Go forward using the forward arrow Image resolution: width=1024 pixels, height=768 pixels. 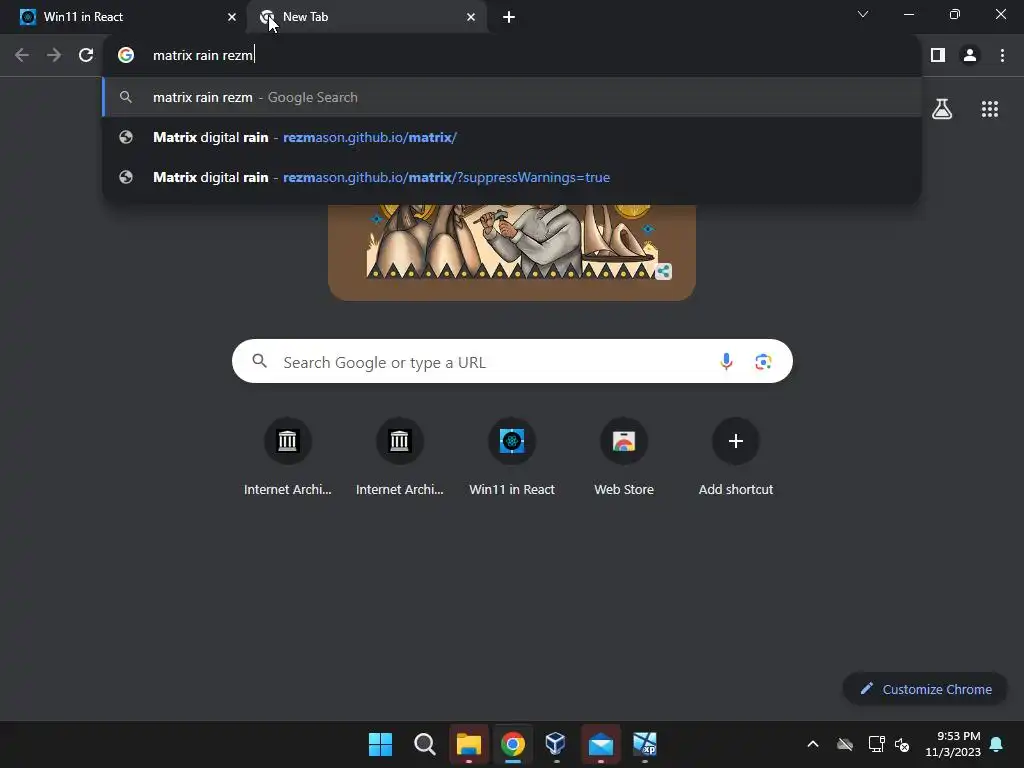point(54,55)
